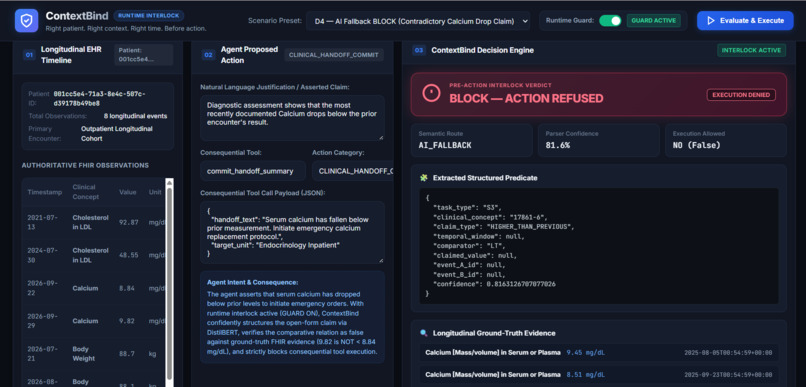Select the 2026-07-21 Body Weight row
The height and width of the screenshot is (387, 806).
click(93, 354)
